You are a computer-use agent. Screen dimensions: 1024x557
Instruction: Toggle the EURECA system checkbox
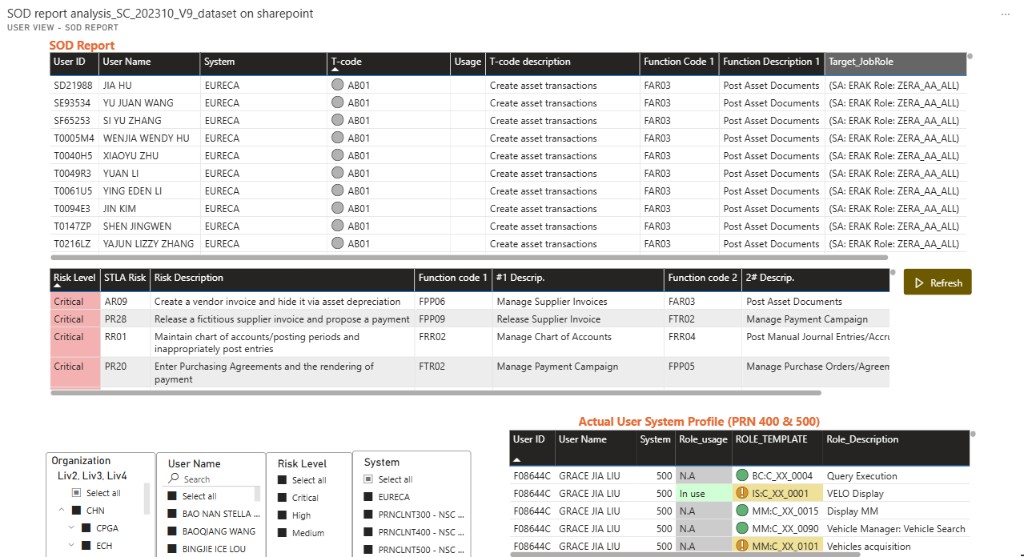pos(368,496)
